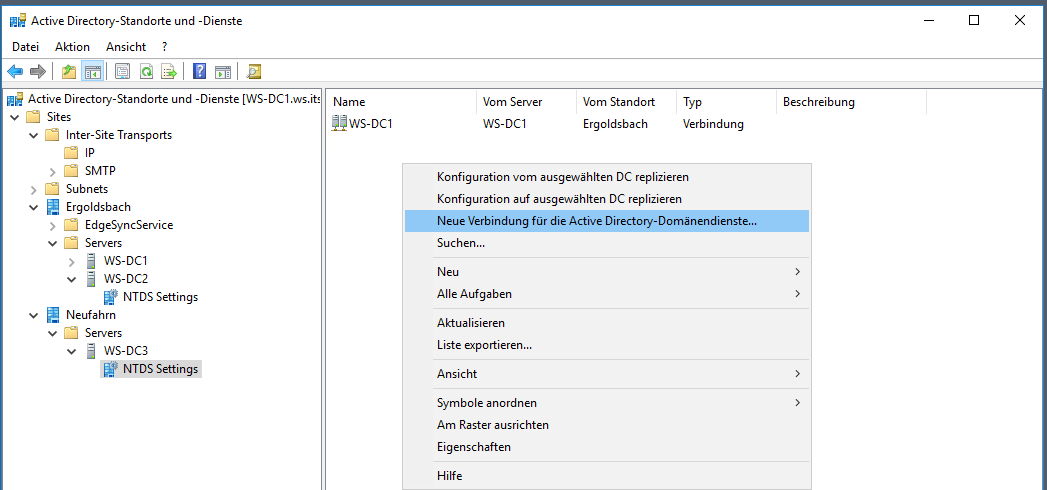This screenshot has width=1047, height=490.
Task: Select NTDS Settings under WS-DC3
Action: pos(160,369)
